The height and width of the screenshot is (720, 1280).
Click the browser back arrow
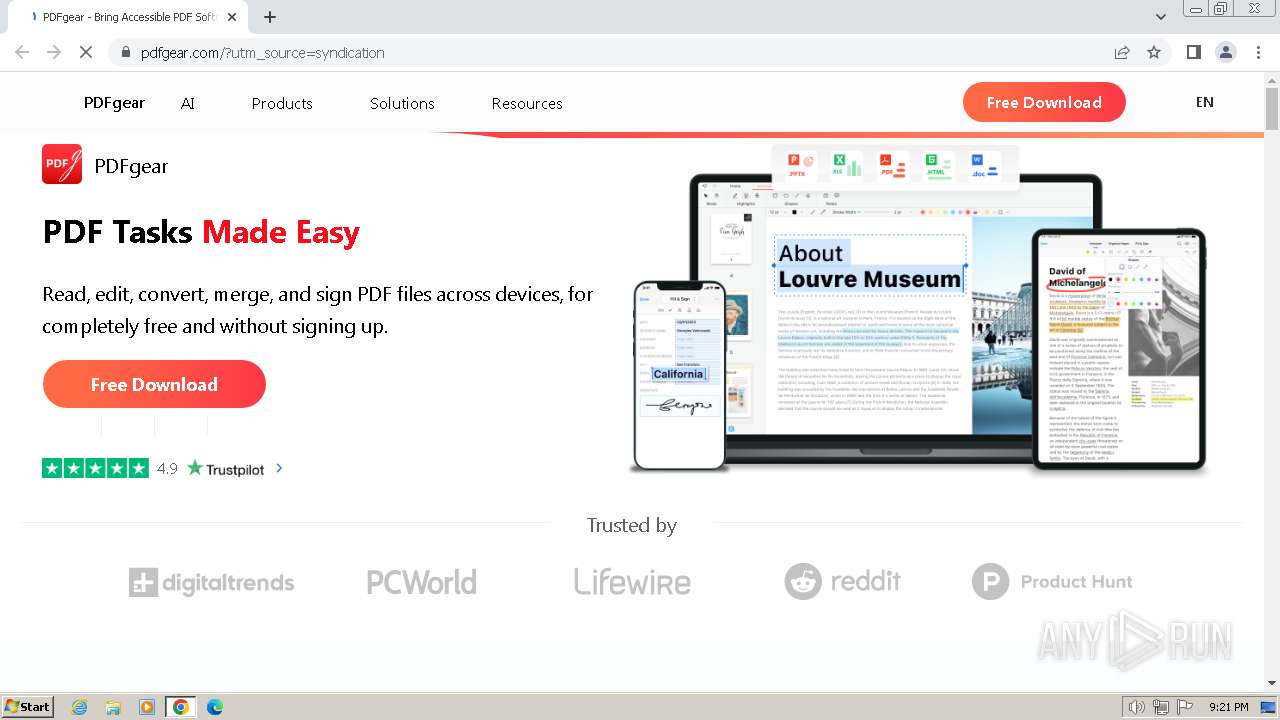[22, 52]
